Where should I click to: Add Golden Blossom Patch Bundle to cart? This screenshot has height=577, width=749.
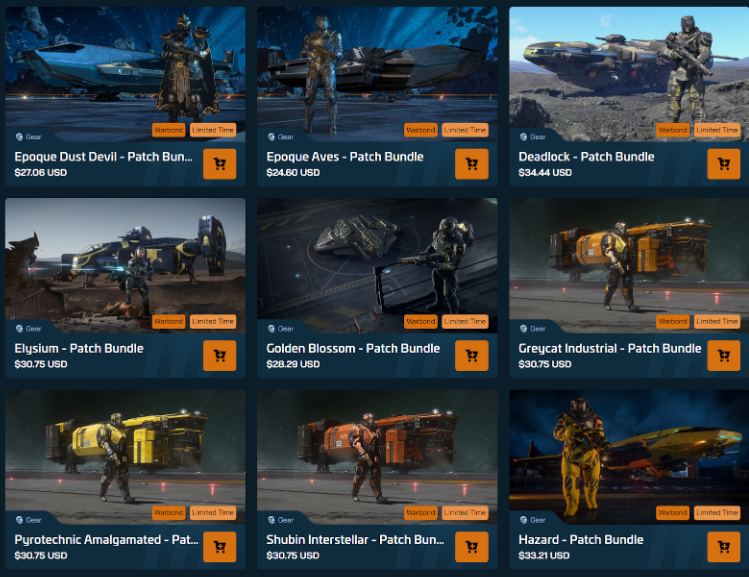pyautogui.click(x=471, y=355)
